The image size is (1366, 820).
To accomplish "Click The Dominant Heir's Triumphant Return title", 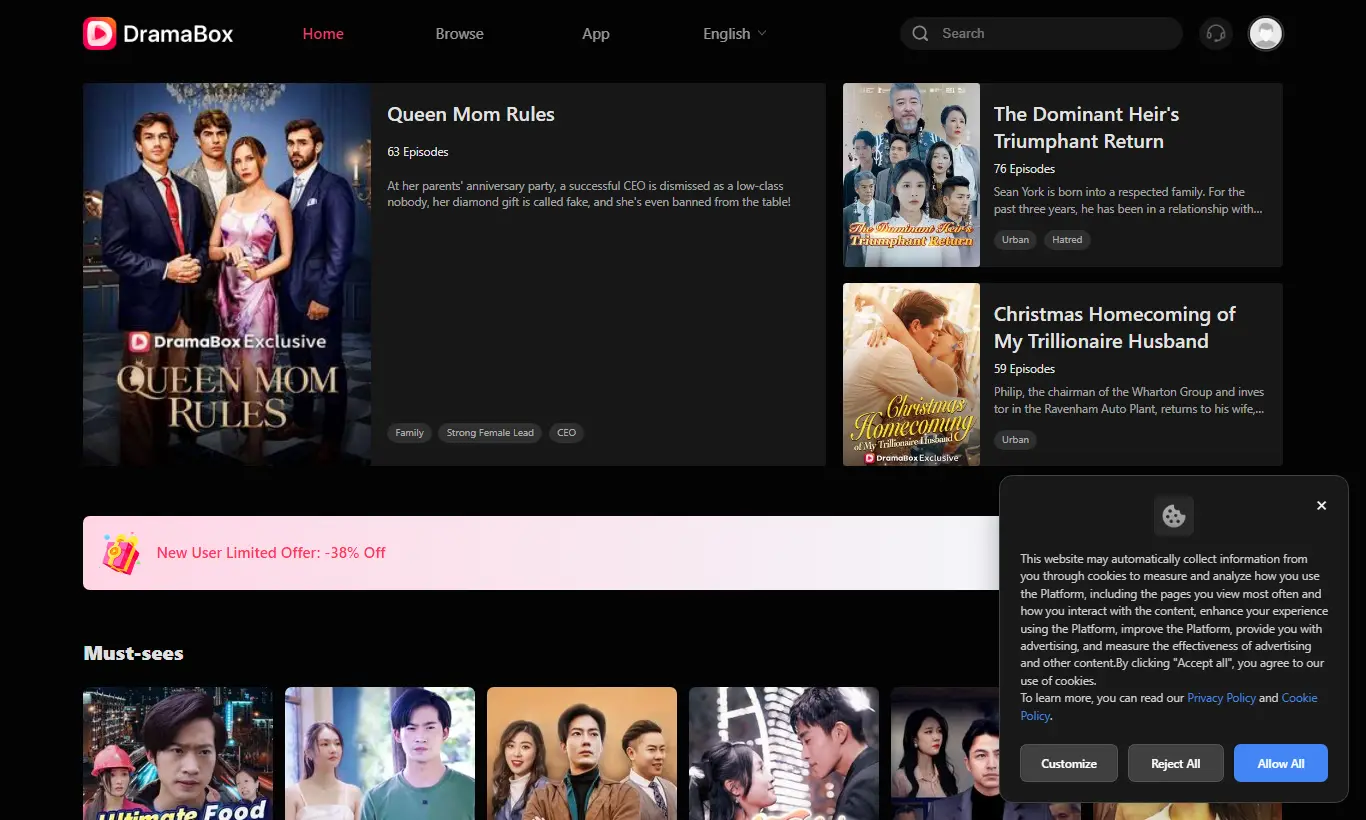I will click(x=1086, y=128).
